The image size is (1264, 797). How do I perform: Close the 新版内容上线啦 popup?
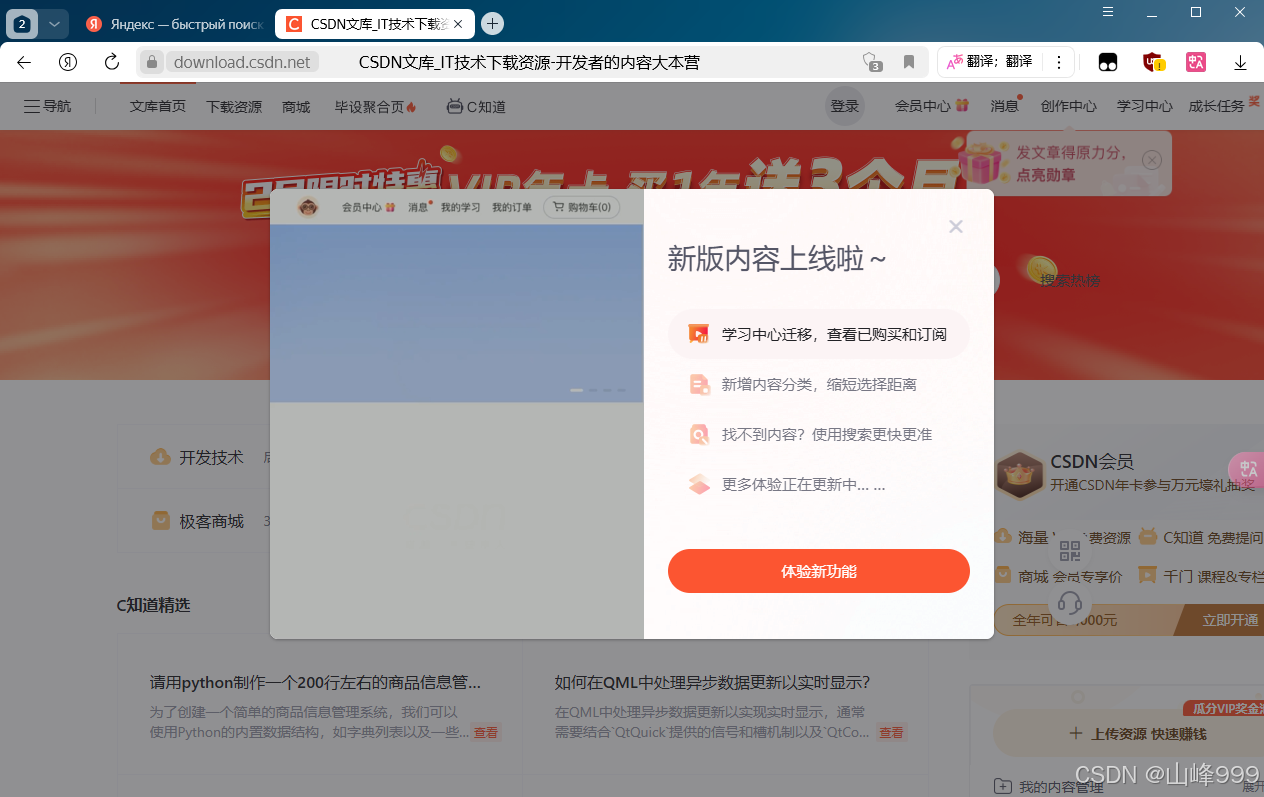(x=956, y=226)
